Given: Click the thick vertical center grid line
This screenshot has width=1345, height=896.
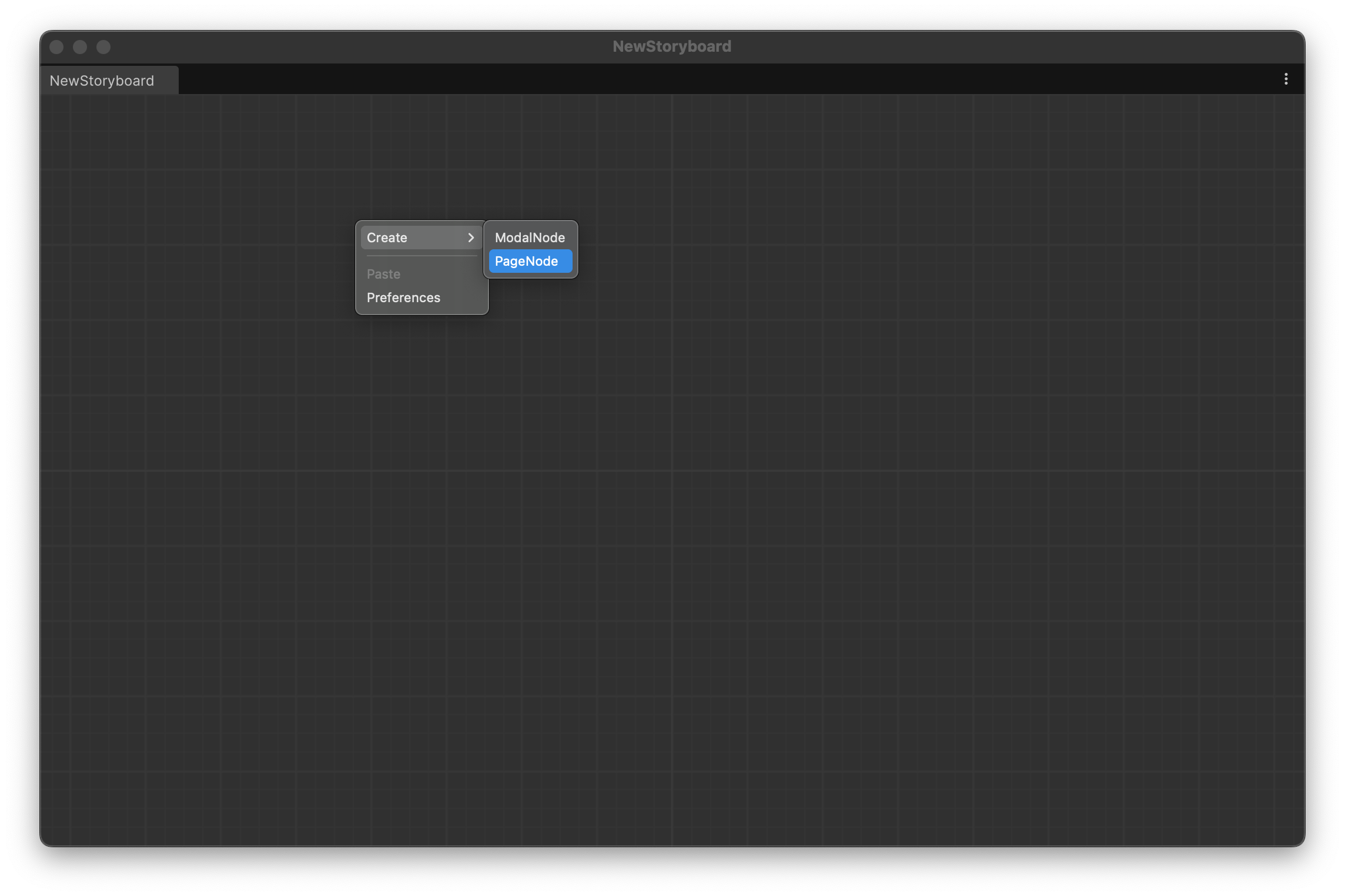Looking at the screenshot, I should 672,647.
